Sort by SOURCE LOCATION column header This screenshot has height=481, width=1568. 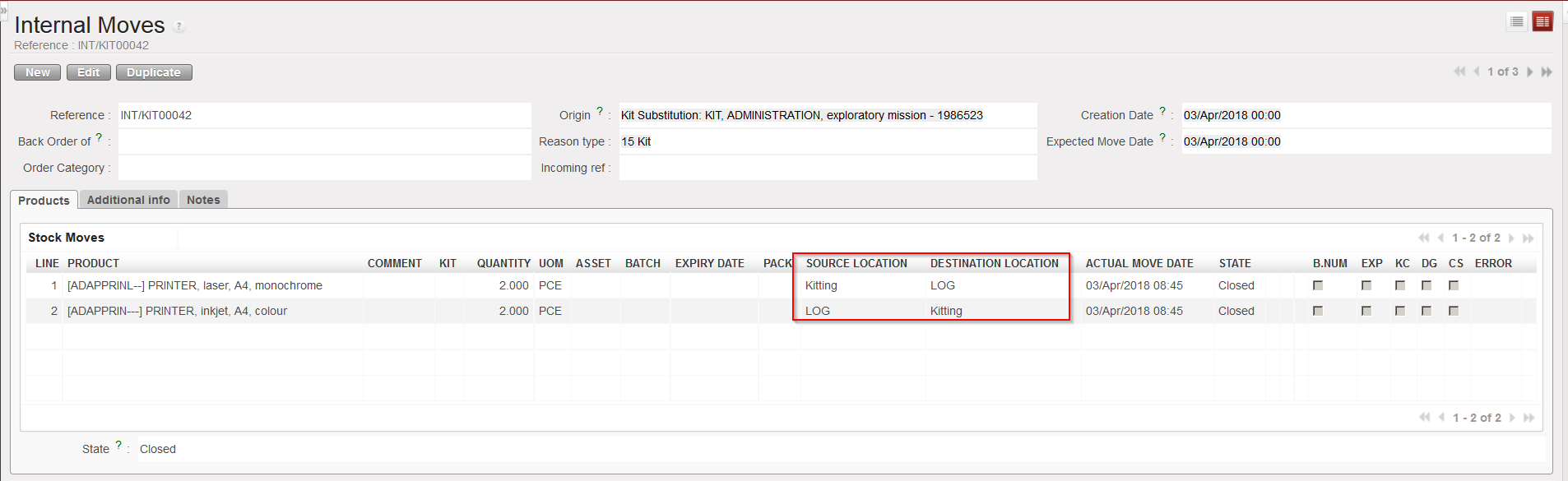pos(856,263)
